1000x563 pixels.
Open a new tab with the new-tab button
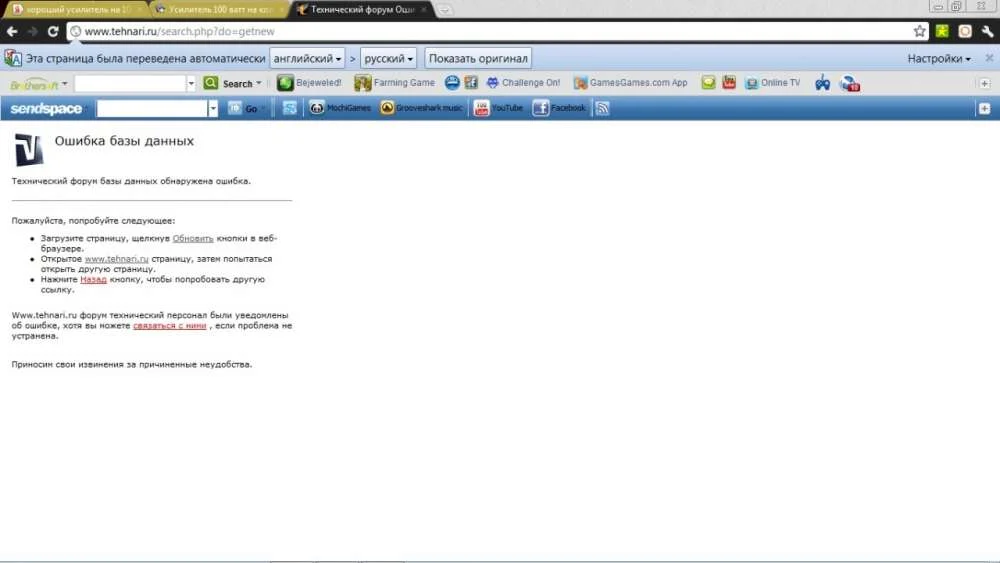tap(445, 10)
